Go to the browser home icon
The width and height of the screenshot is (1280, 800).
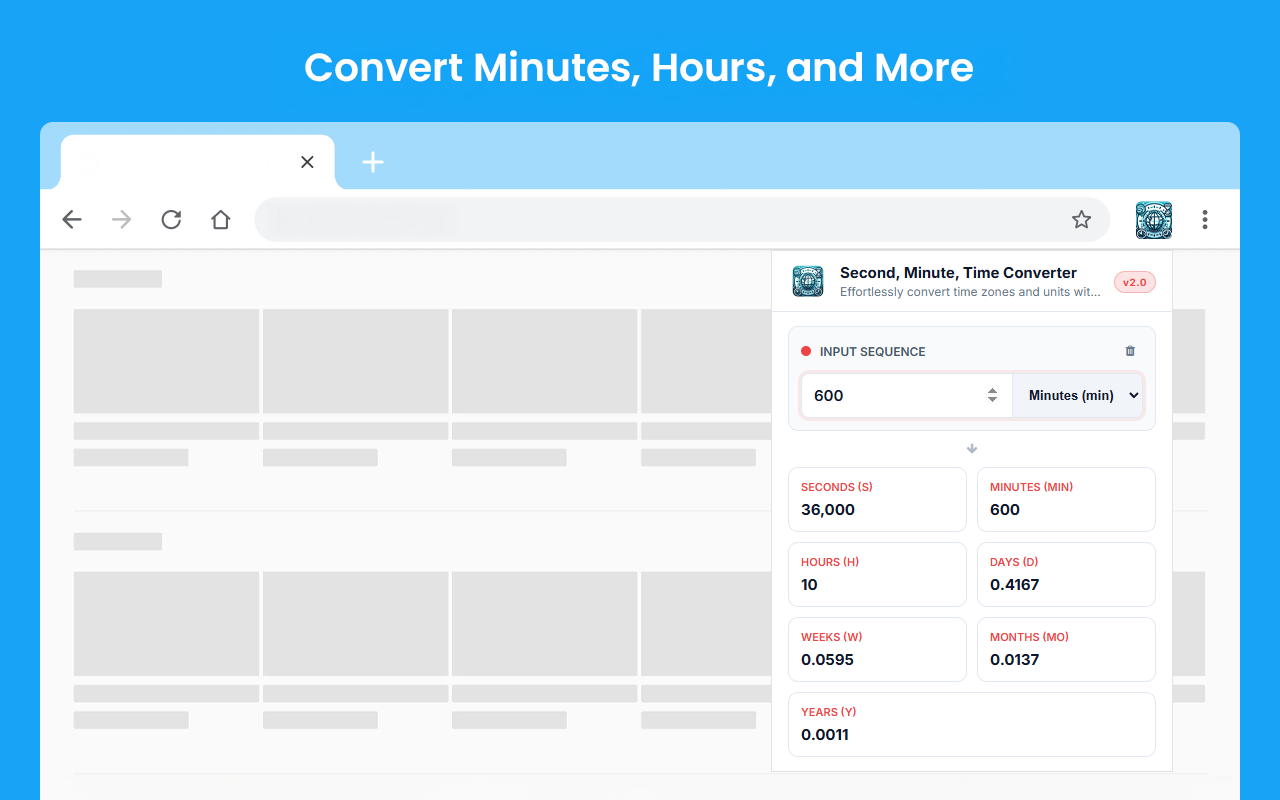pos(221,220)
